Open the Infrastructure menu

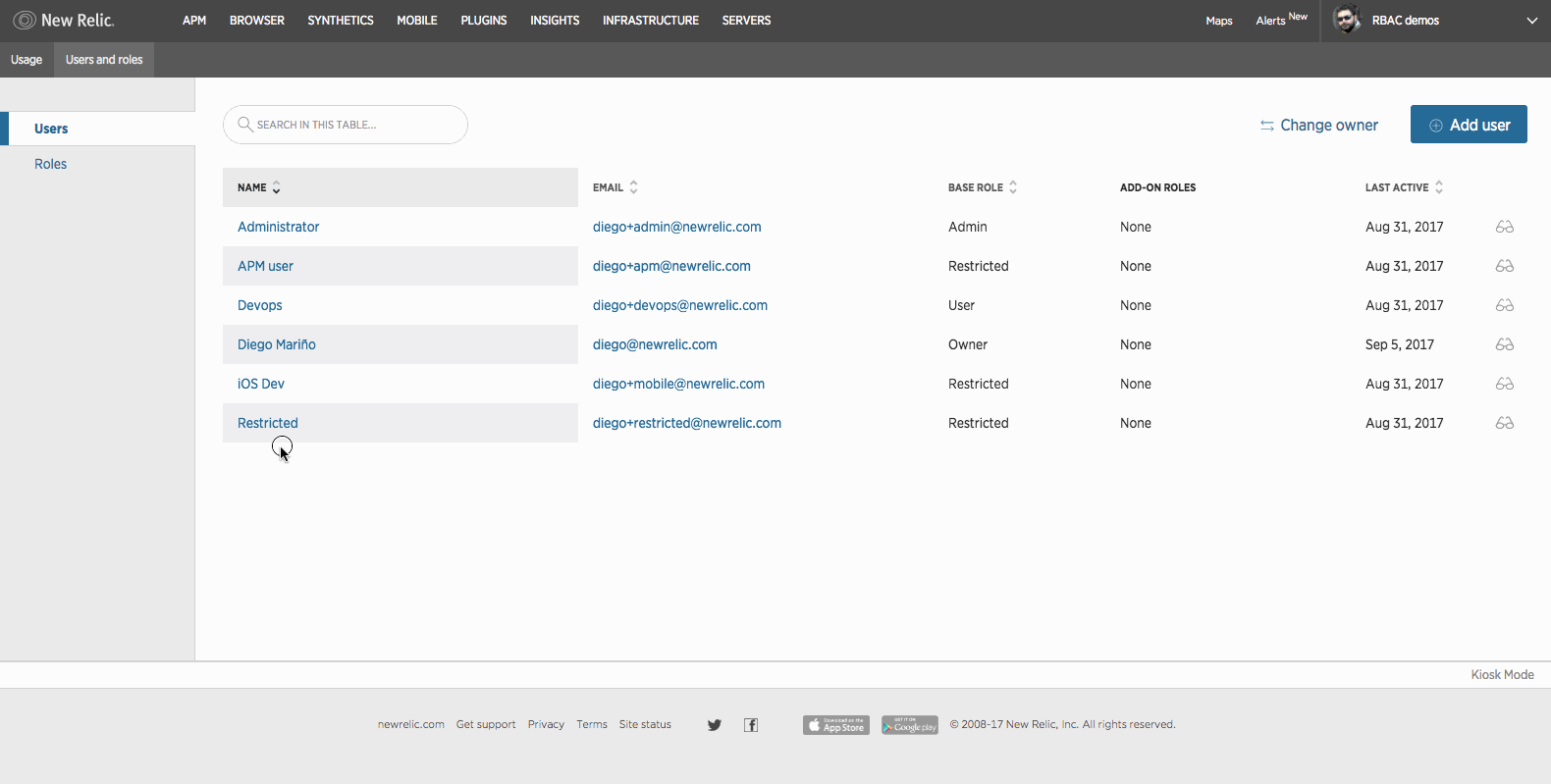coord(651,20)
